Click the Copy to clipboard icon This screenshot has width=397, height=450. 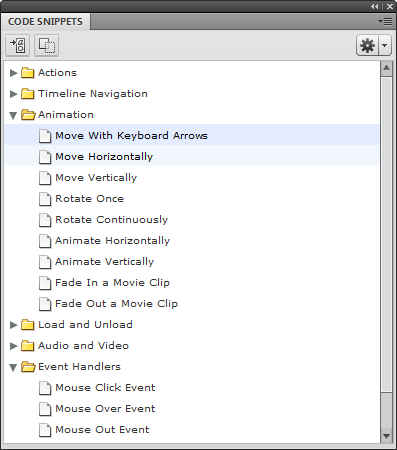47,45
